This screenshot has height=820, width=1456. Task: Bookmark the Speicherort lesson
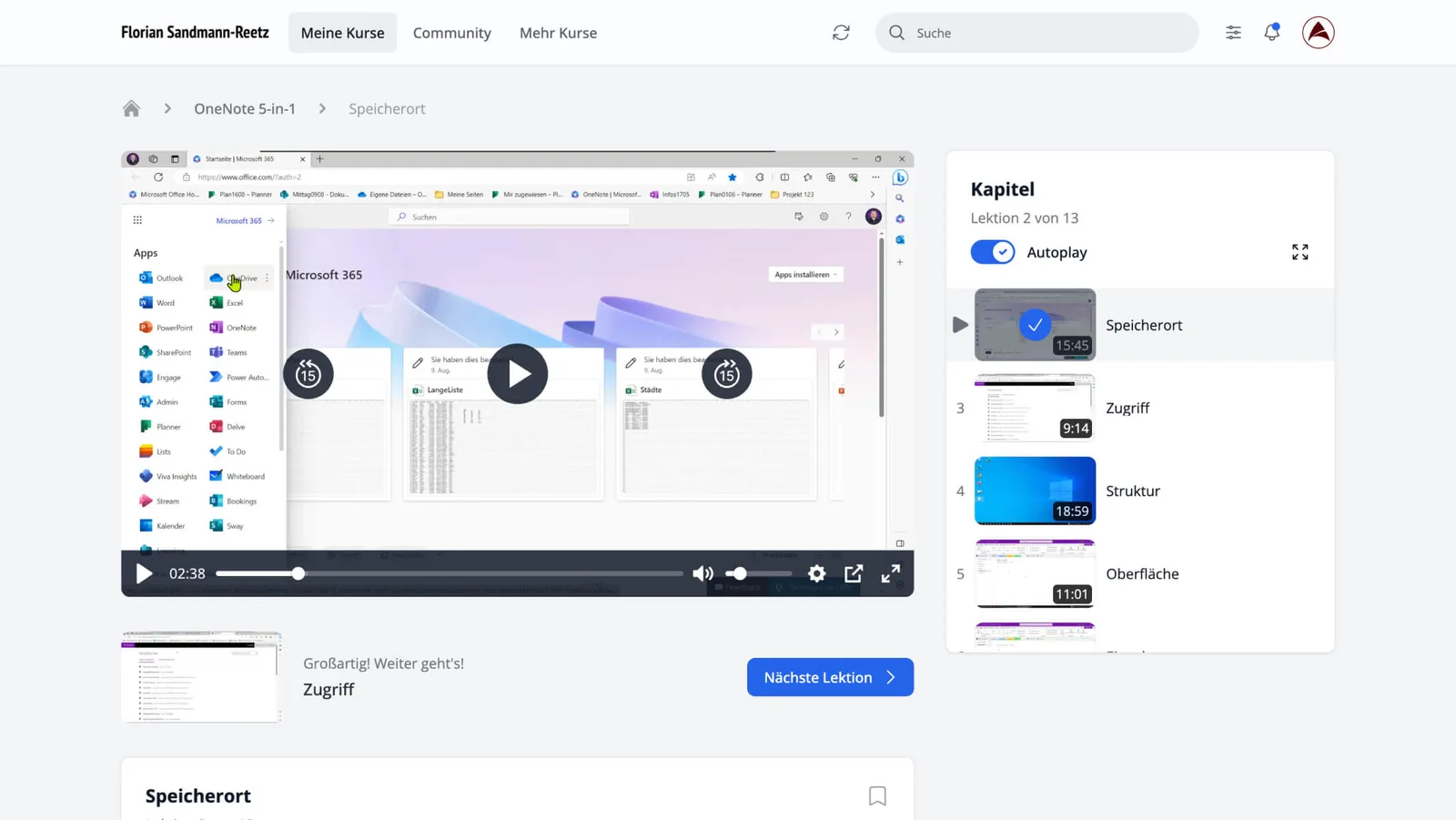(877, 796)
